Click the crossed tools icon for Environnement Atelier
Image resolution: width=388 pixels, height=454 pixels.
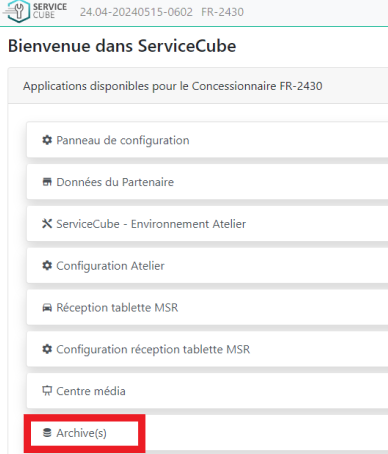47,224
